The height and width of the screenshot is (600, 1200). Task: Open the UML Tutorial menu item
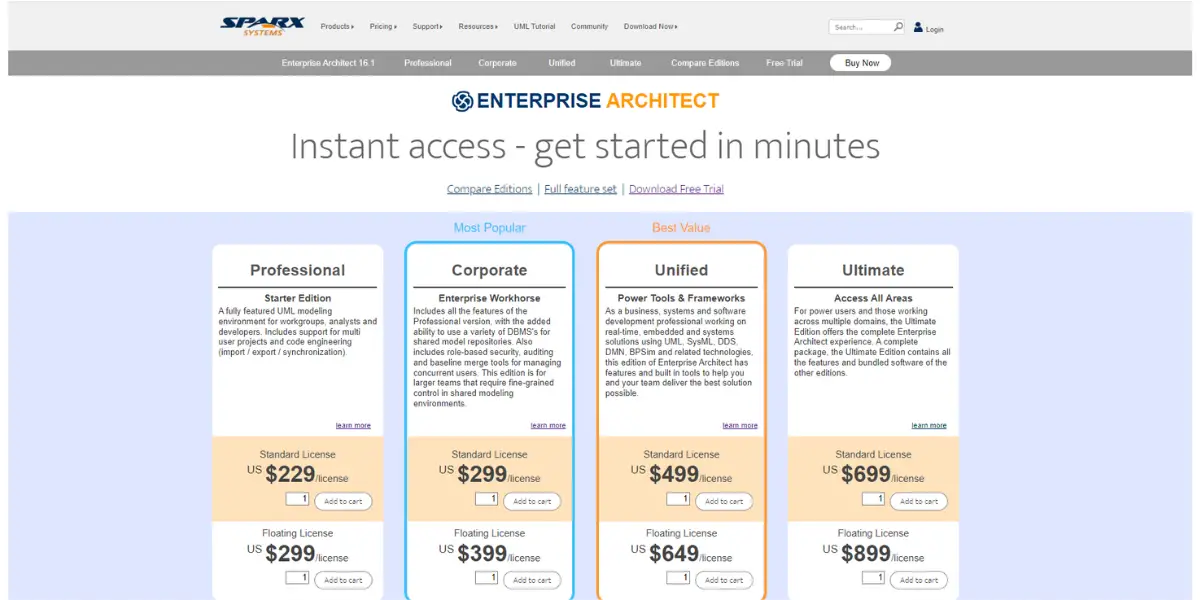pos(534,27)
